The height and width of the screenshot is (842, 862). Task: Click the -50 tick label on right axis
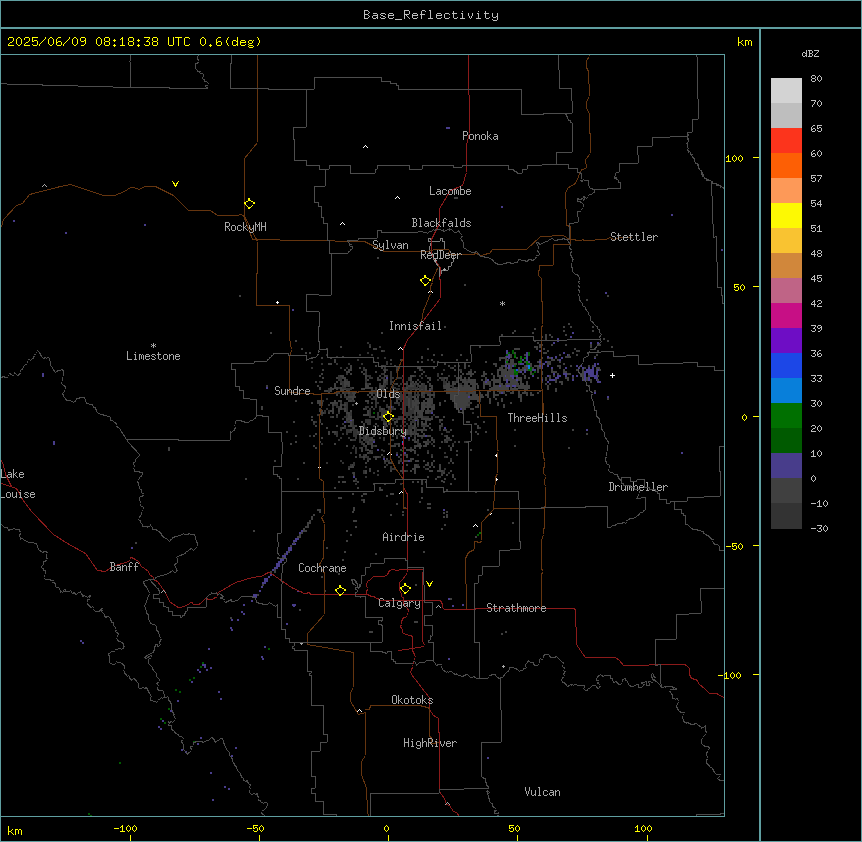[x=734, y=546]
